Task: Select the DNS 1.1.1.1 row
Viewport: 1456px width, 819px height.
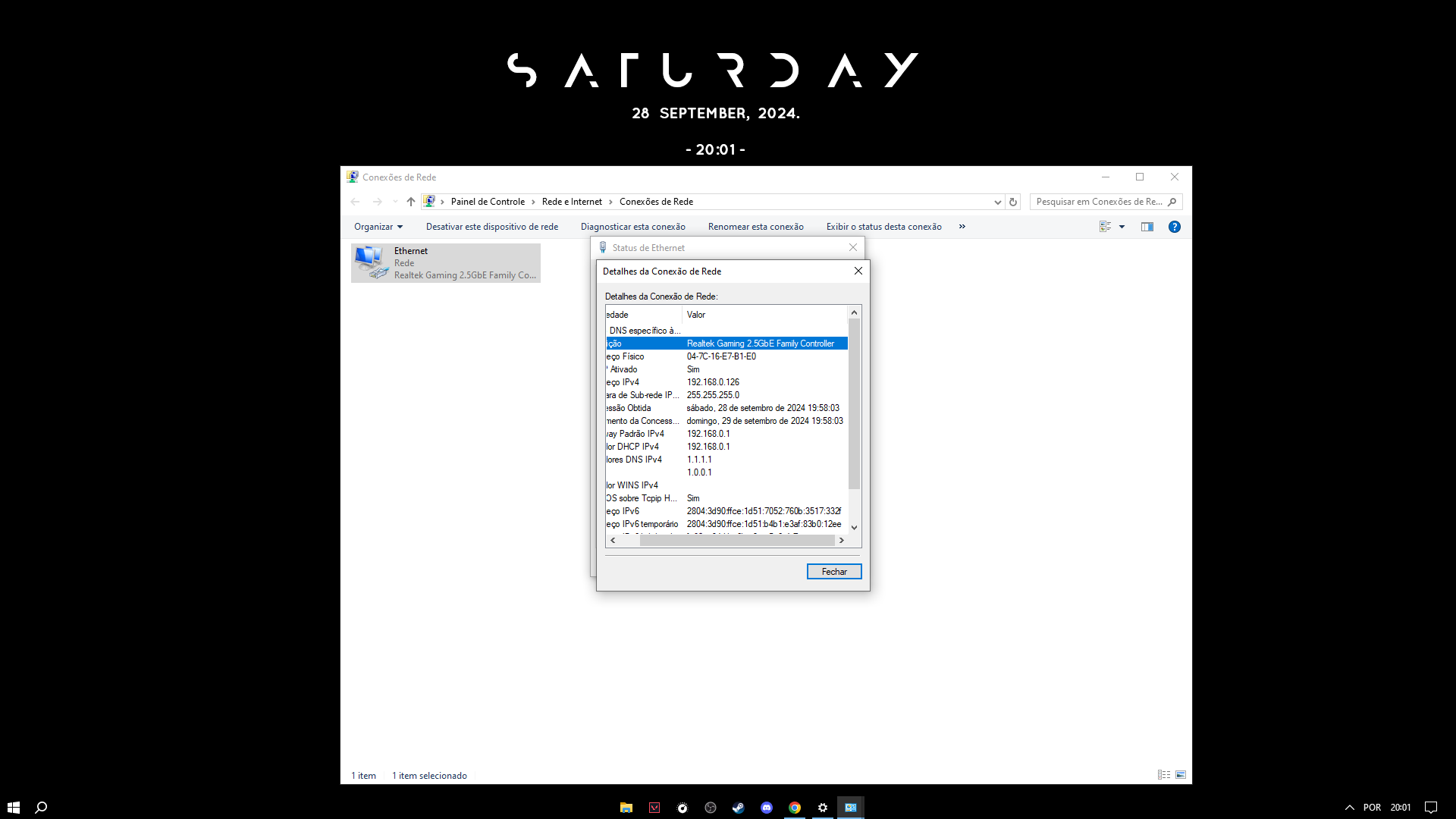Action: [726, 460]
